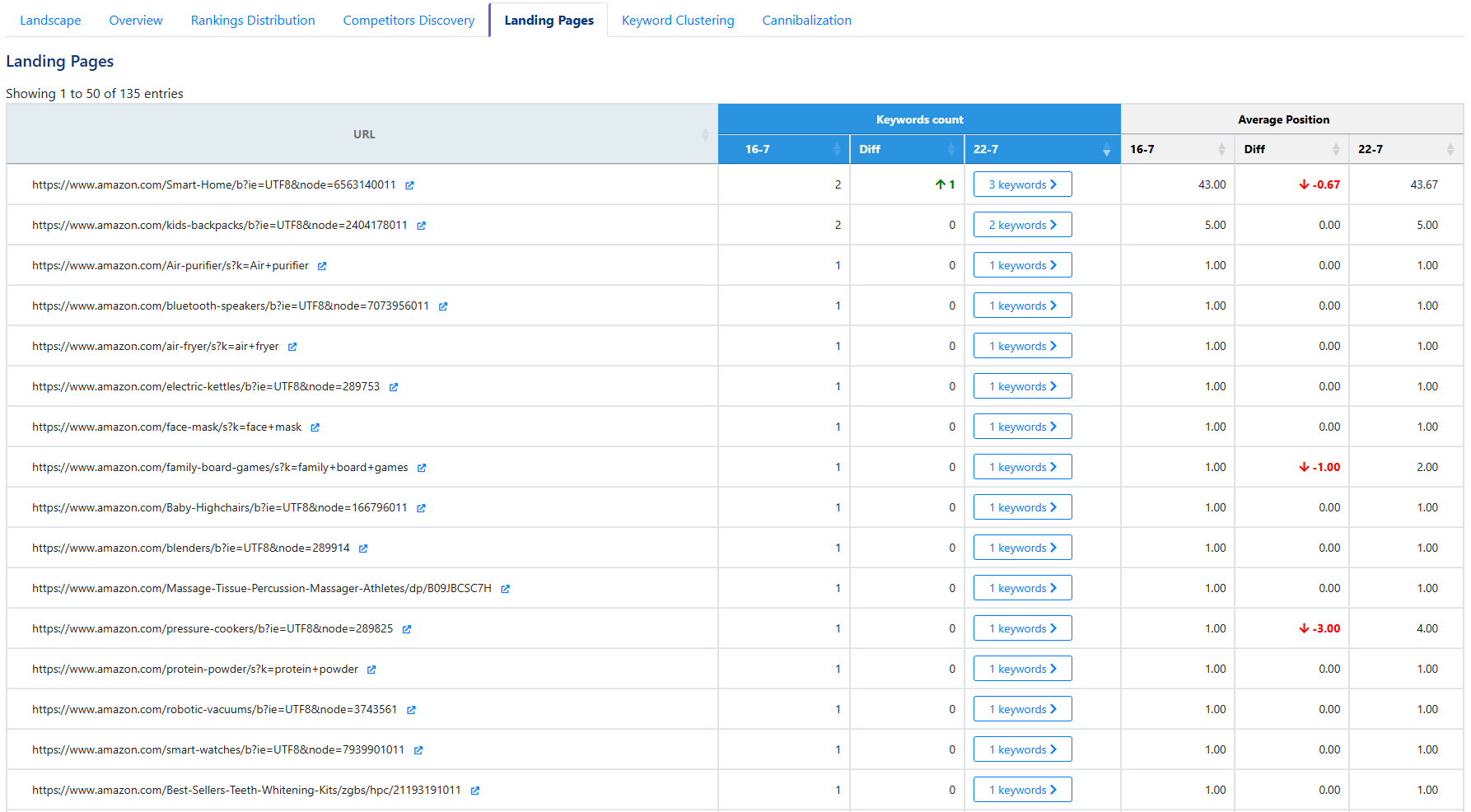
Task: Open external link icon for protein-powder URL
Action: point(371,670)
